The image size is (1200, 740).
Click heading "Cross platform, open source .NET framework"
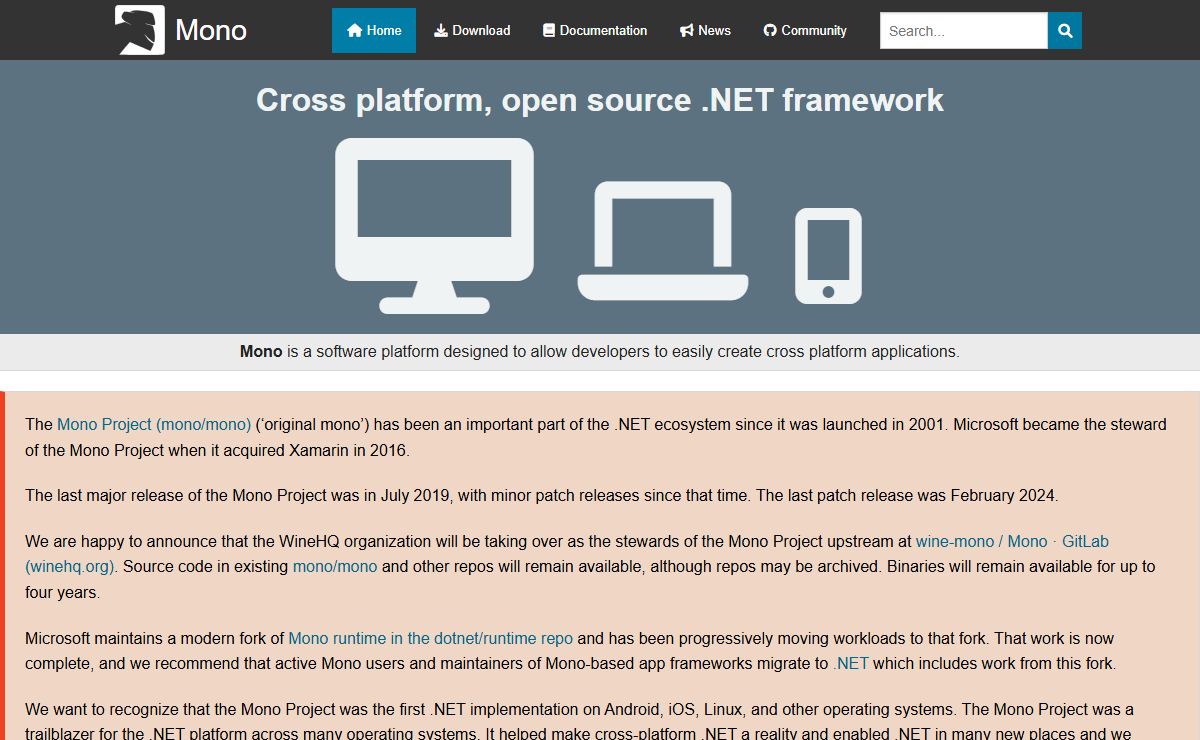point(600,100)
